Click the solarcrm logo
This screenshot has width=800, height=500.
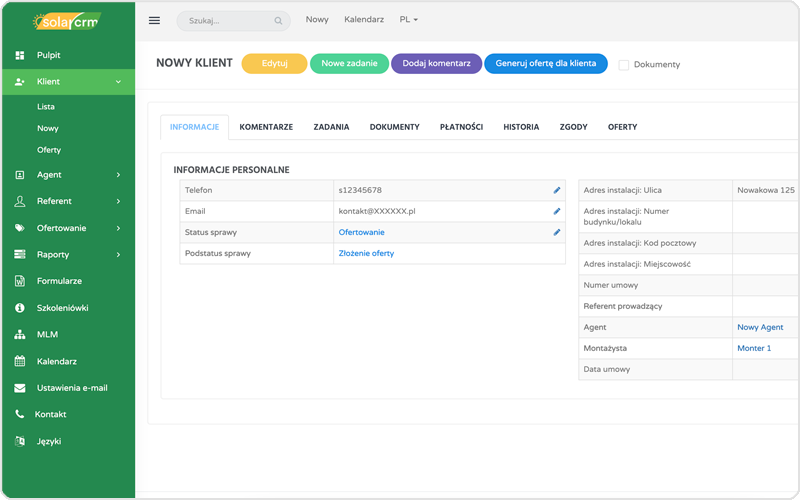tap(67, 21)
